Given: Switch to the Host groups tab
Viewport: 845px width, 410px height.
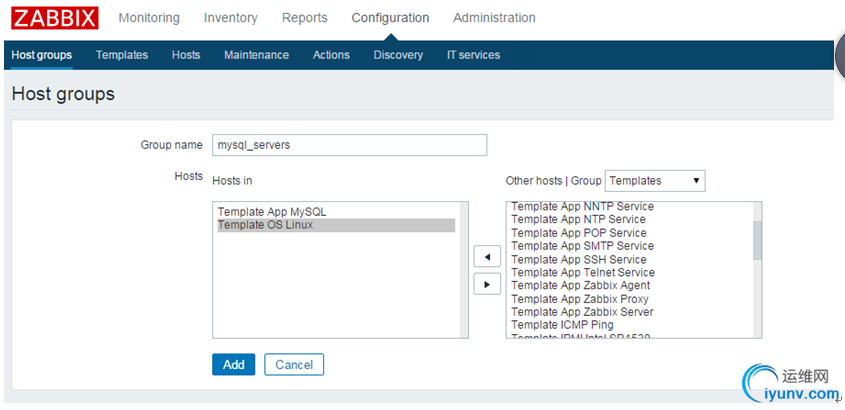Looking at the screenshot, I should [41, 55].
